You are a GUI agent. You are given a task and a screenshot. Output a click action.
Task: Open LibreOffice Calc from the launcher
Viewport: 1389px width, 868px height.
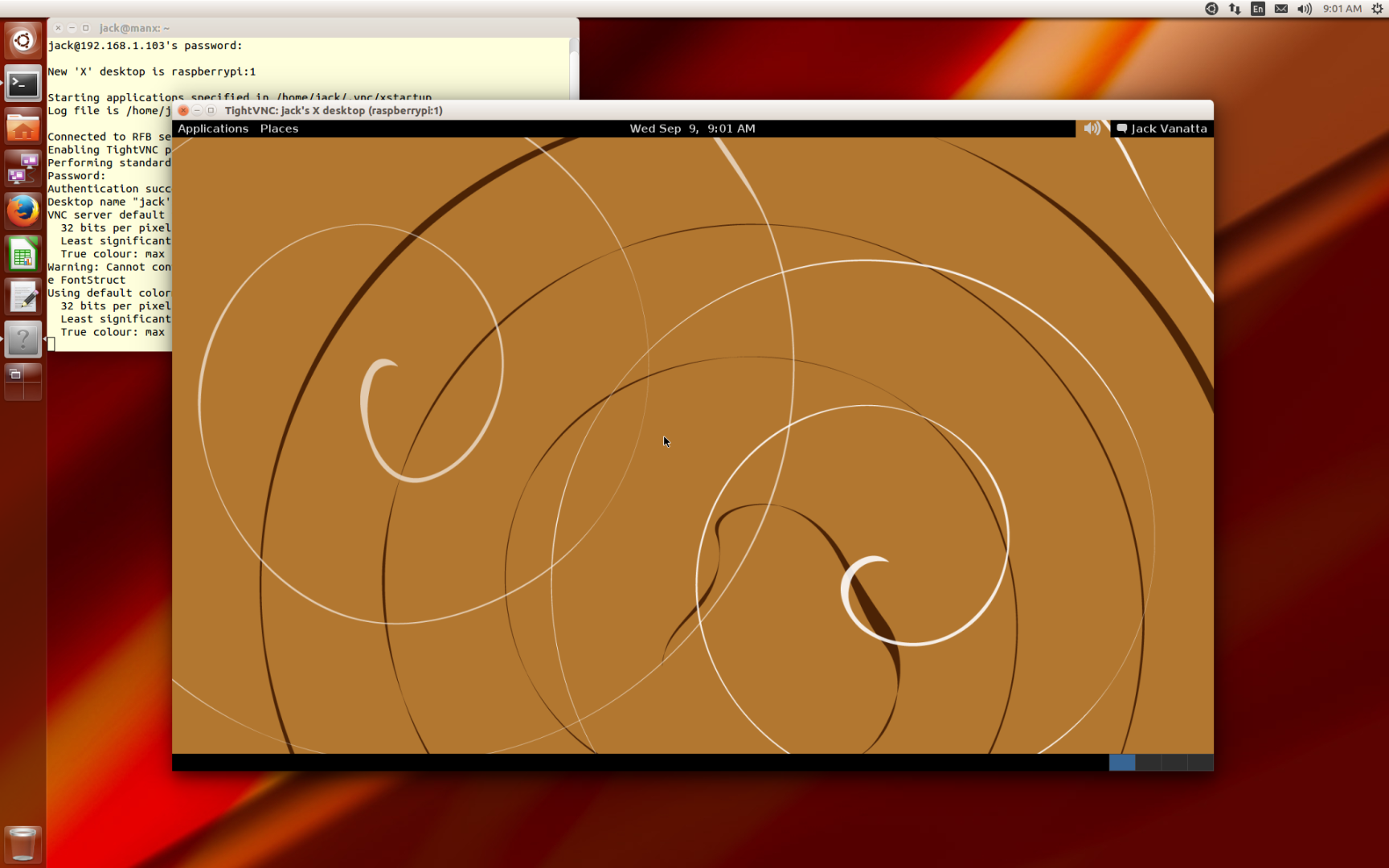23,255
